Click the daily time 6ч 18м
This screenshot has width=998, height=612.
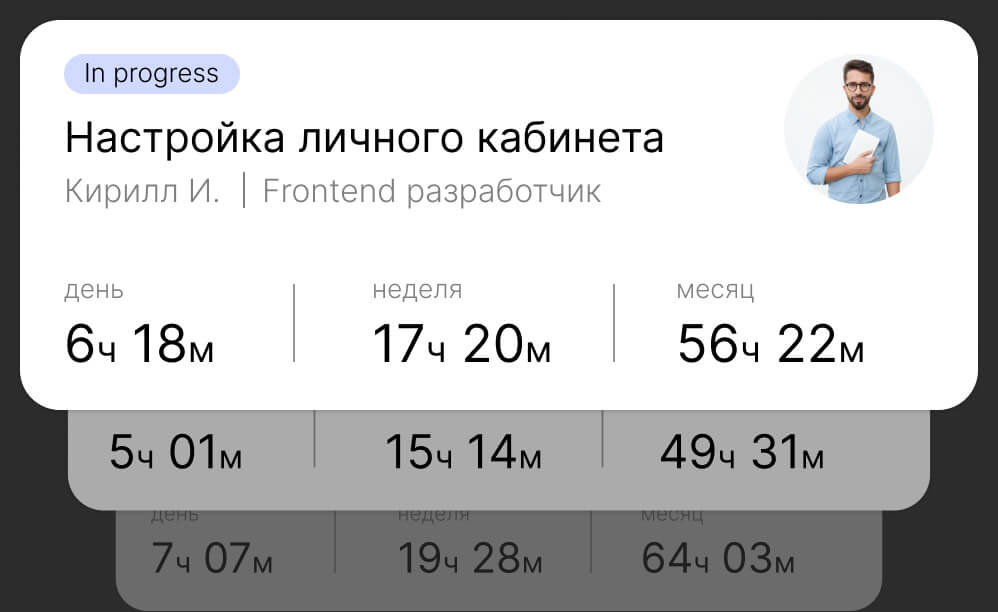[x=139, y=344]
